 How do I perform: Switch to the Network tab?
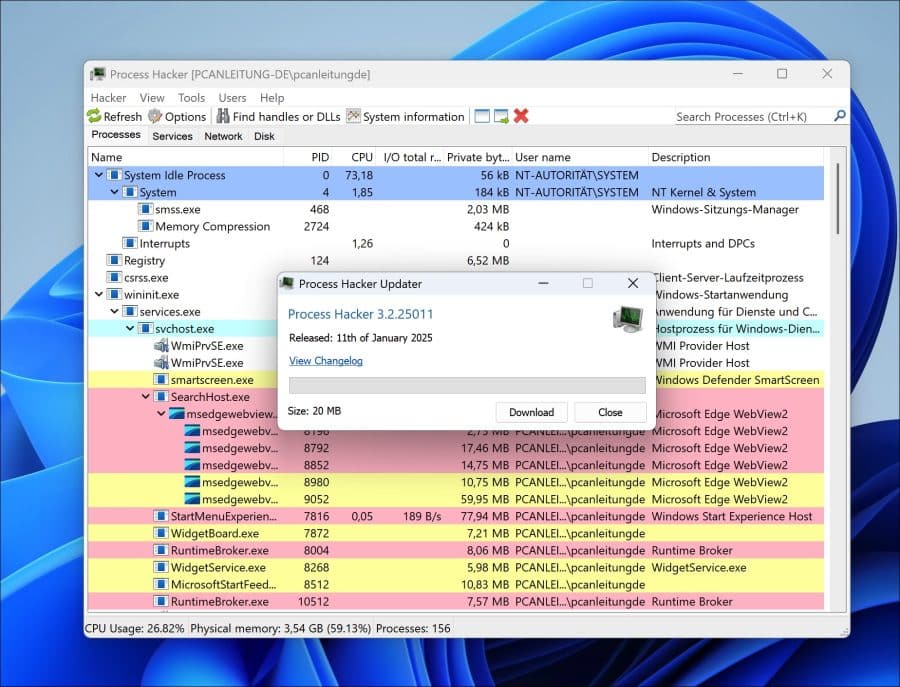coord(223,136)
